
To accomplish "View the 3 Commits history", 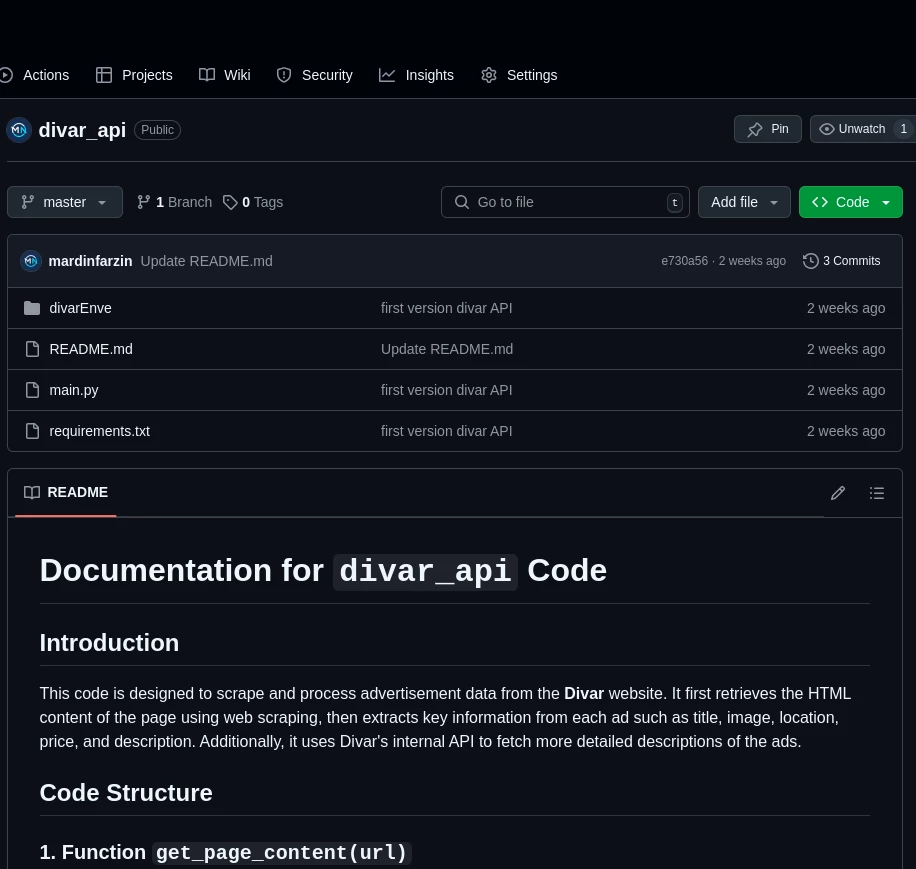I will (x=842, y=261).
